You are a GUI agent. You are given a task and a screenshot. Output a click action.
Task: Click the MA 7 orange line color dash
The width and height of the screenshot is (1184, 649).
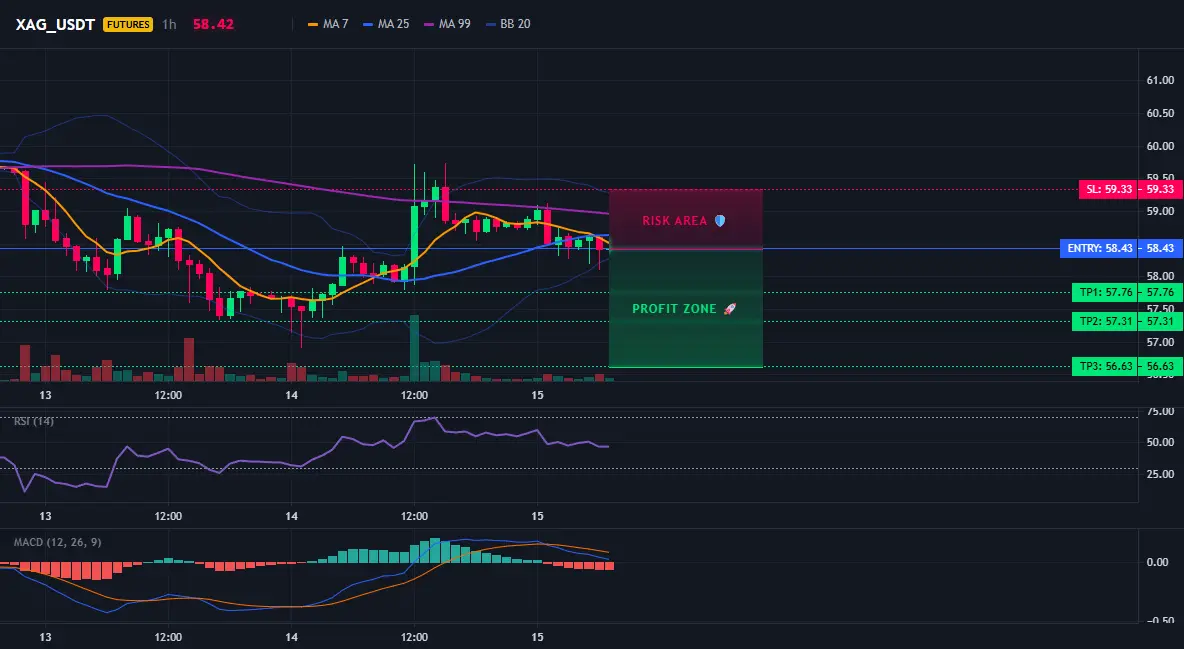click(x=313, y=24)
